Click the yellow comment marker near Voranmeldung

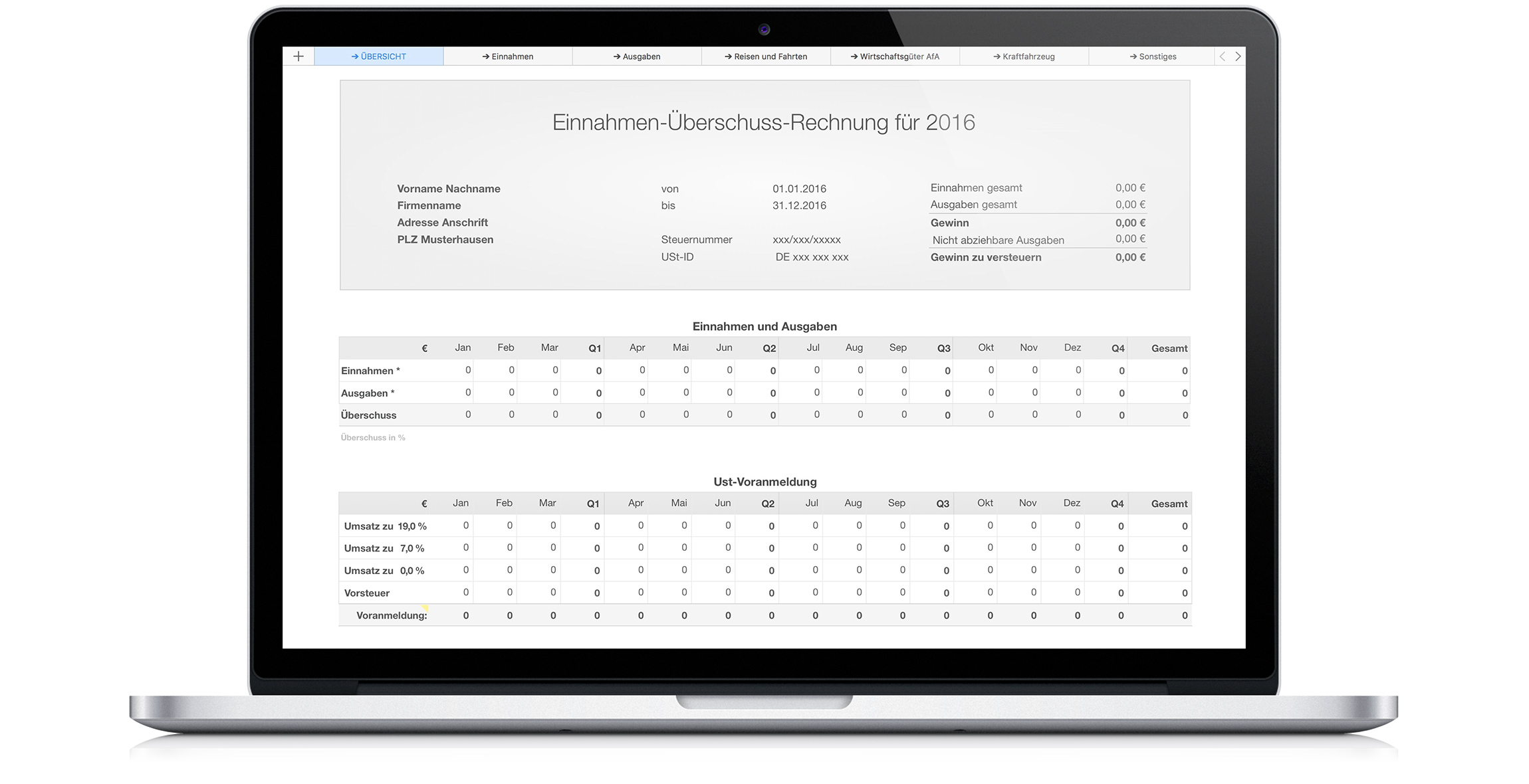[425, 608]
